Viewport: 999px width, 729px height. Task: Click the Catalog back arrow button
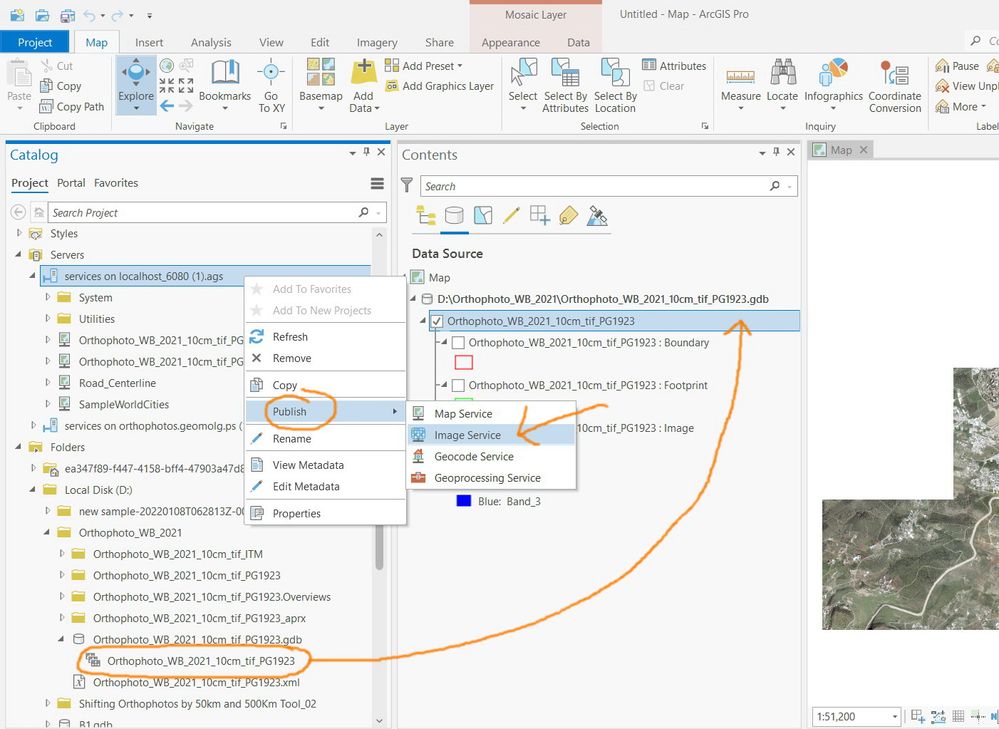pos(18,212)
